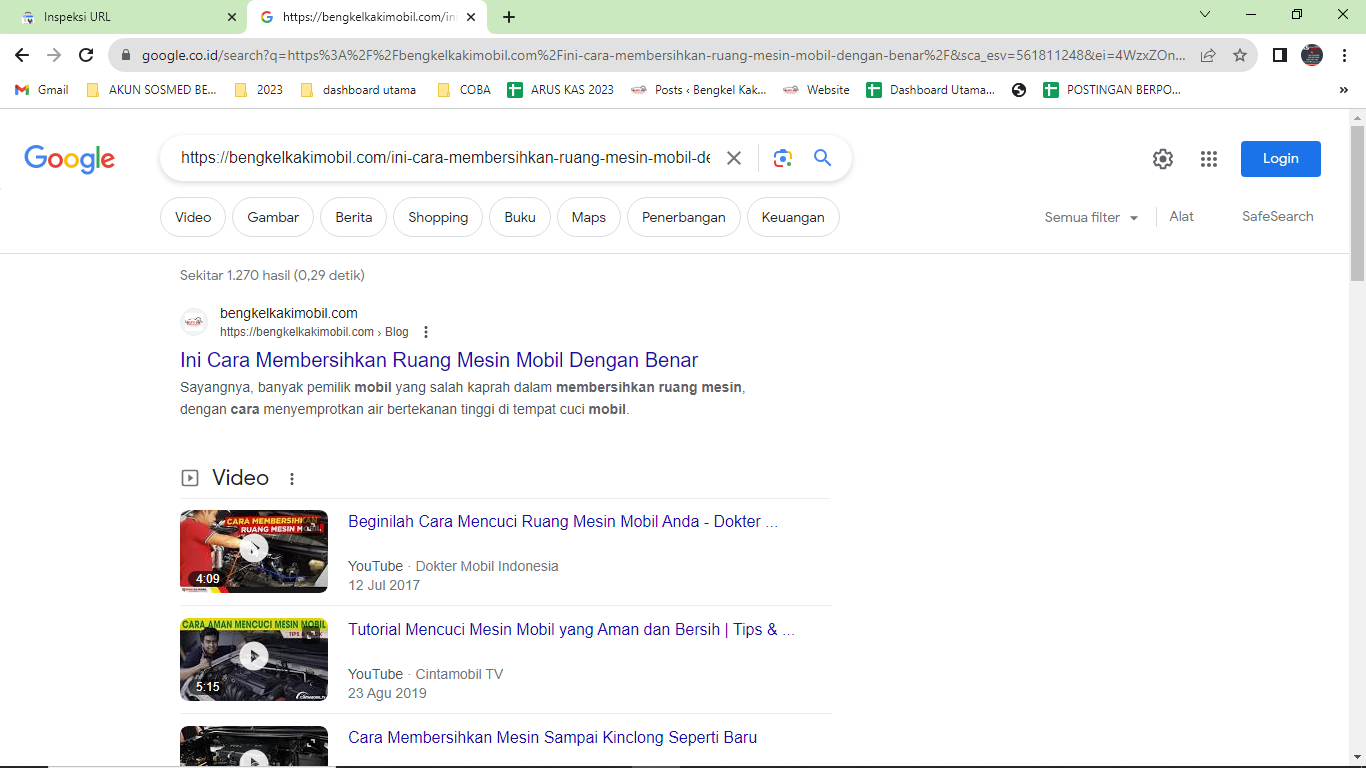
Task: Filter results by Maps
Action: tap(589, 217)
